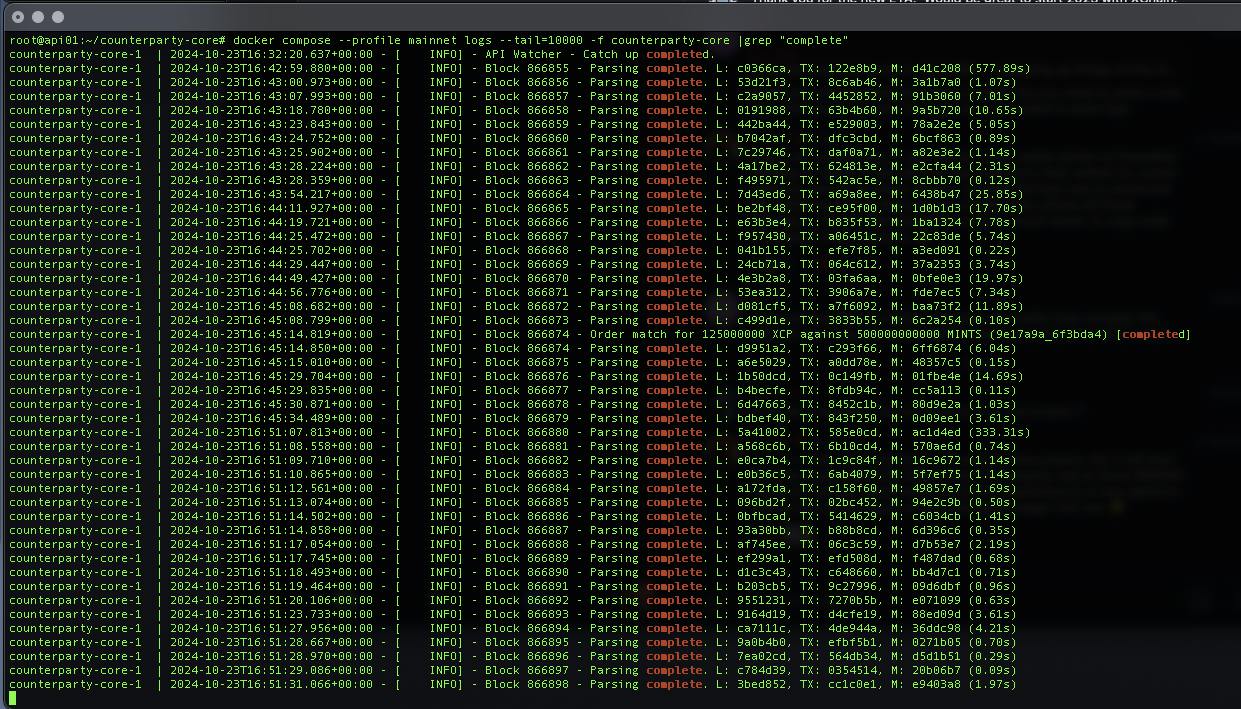Viewport: 1241px width, 709px height.
Task: Click the duration '(4.21s)'
Action: coord(992,628)
